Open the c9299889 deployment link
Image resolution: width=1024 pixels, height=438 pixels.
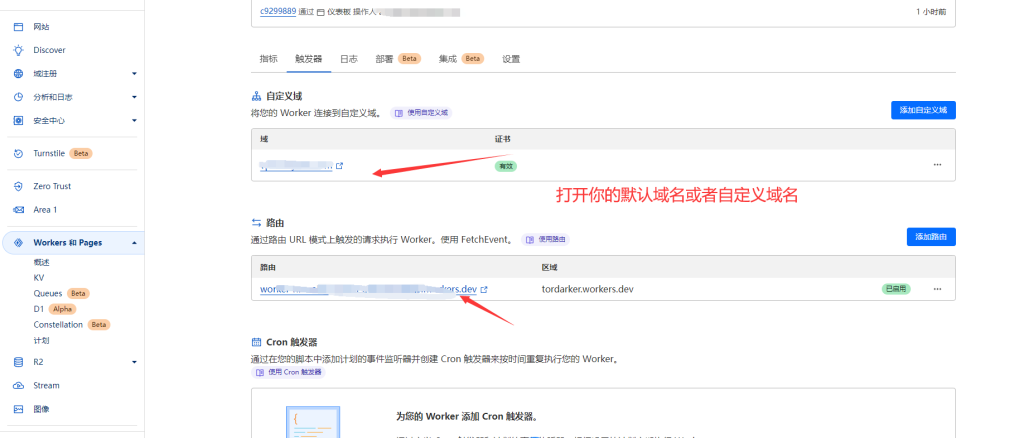click(x=278, y=11)
